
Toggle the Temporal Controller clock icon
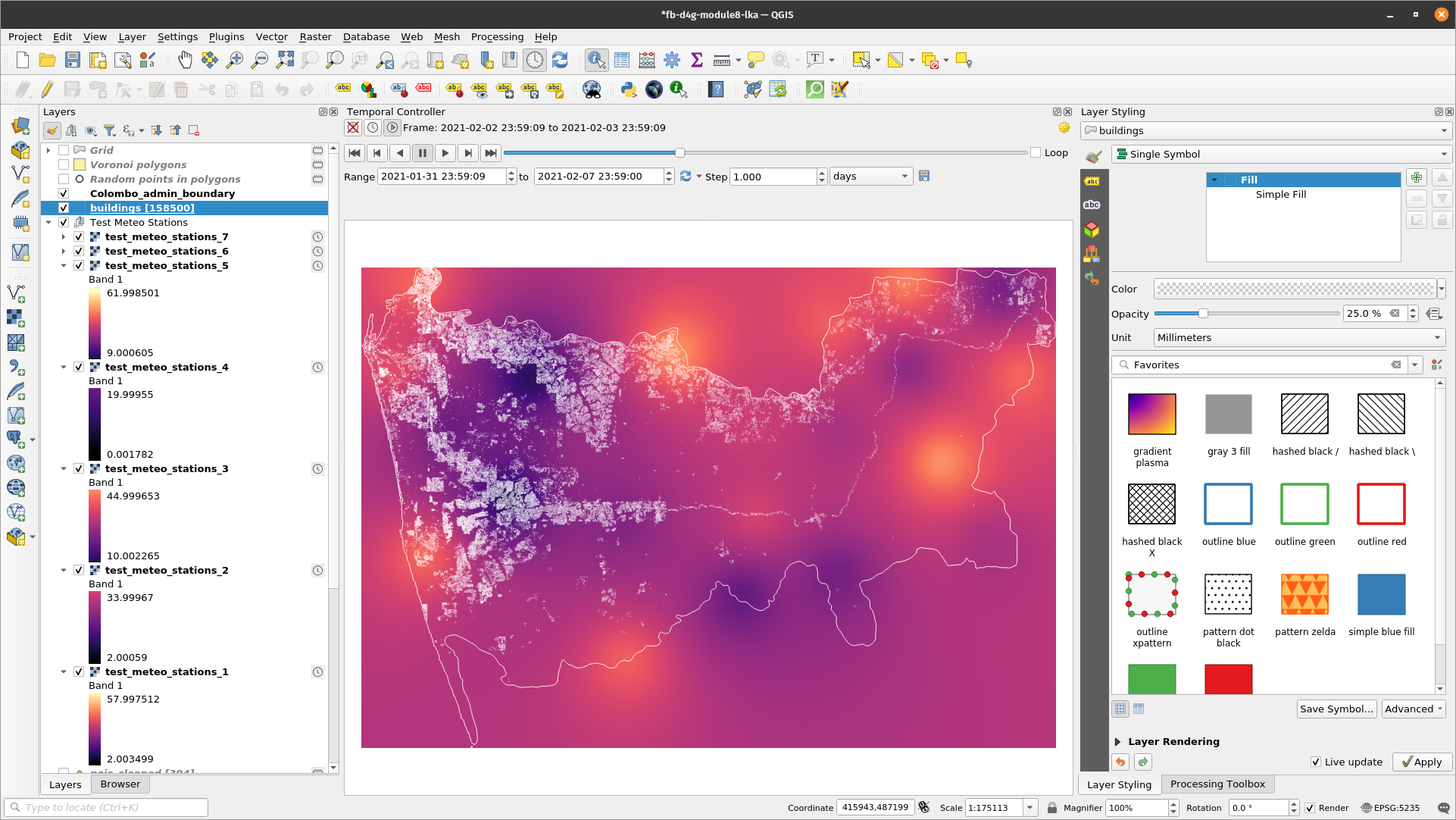tap(535, 61)
